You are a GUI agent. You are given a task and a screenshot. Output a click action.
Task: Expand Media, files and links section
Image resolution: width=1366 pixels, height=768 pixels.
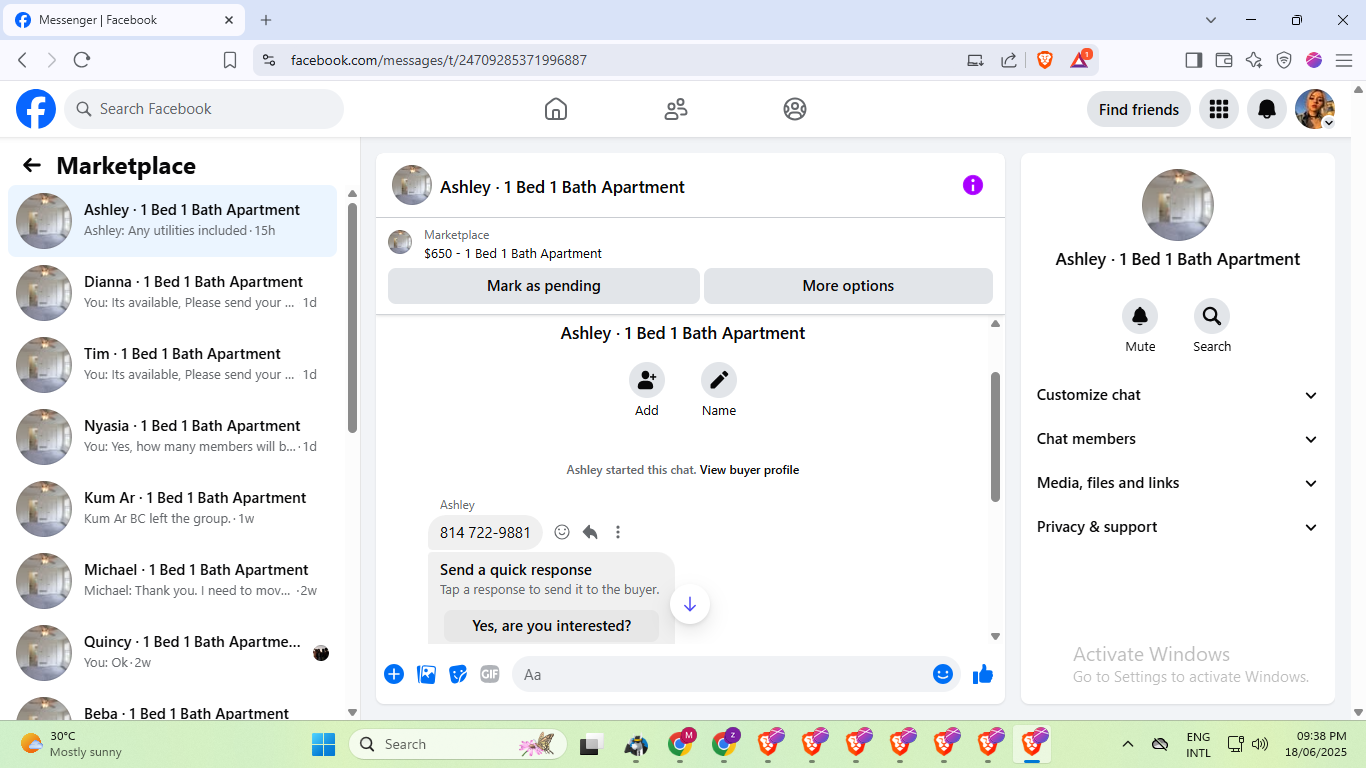point(1178,483)
